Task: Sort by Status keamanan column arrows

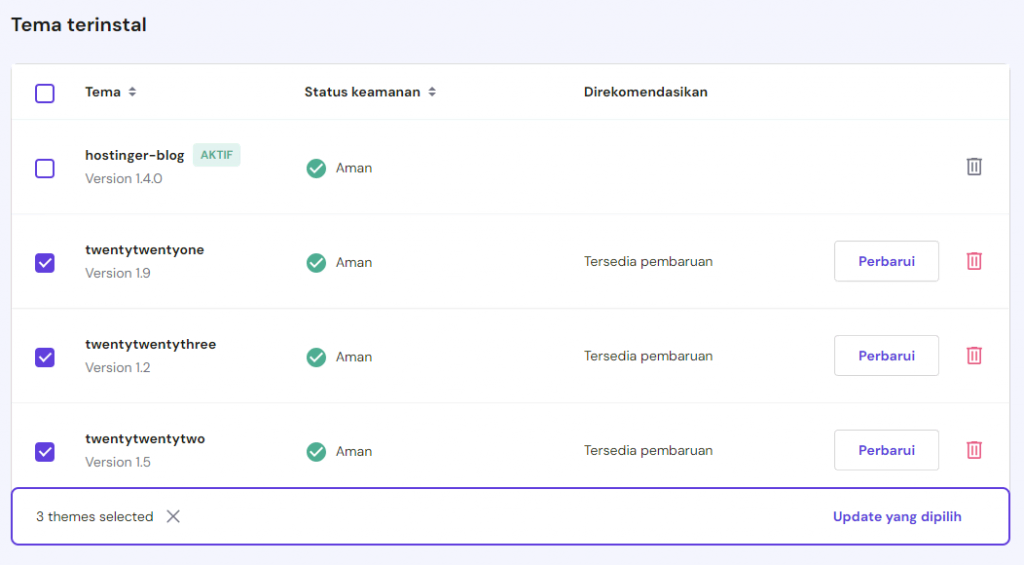Action: (x=432, y=92)
